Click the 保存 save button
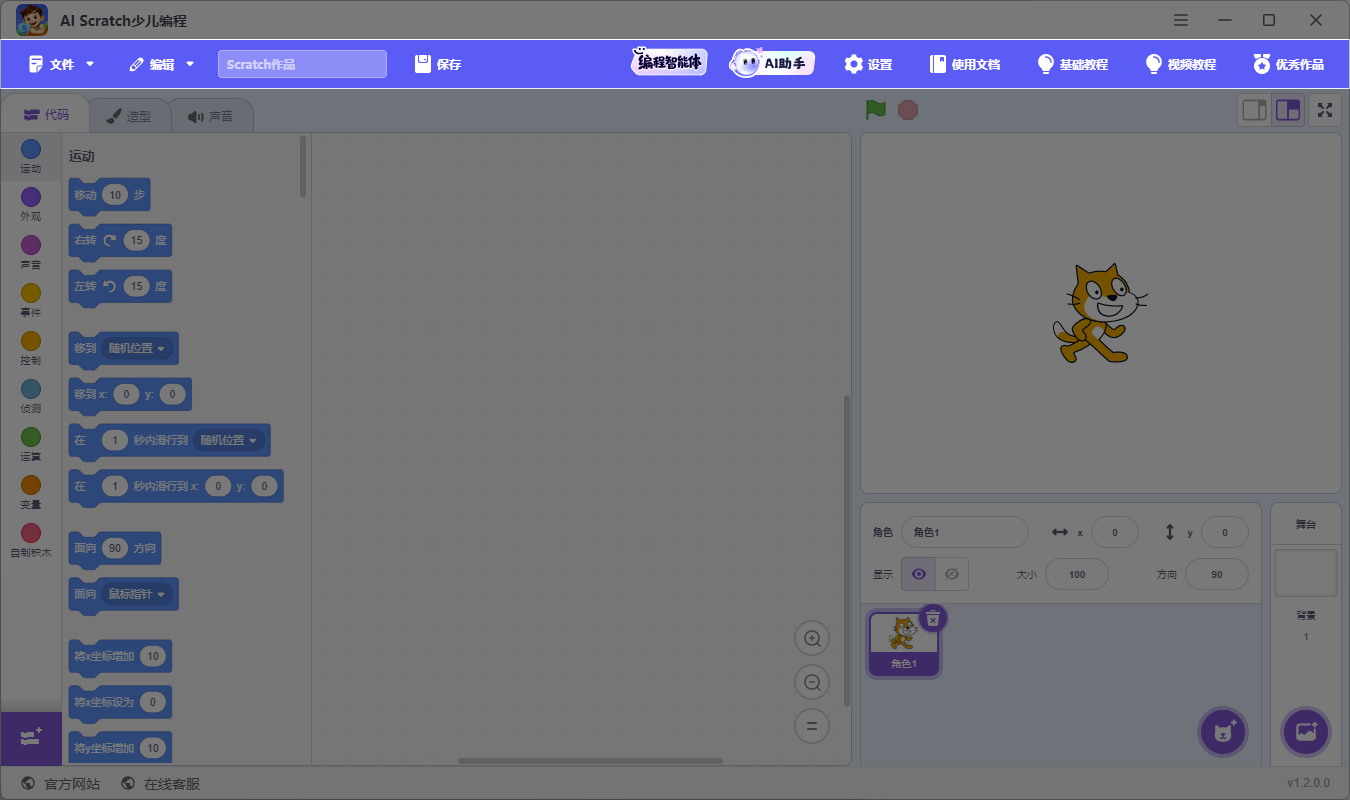The height and width of the screenshot is (800, 1350). 438,64
